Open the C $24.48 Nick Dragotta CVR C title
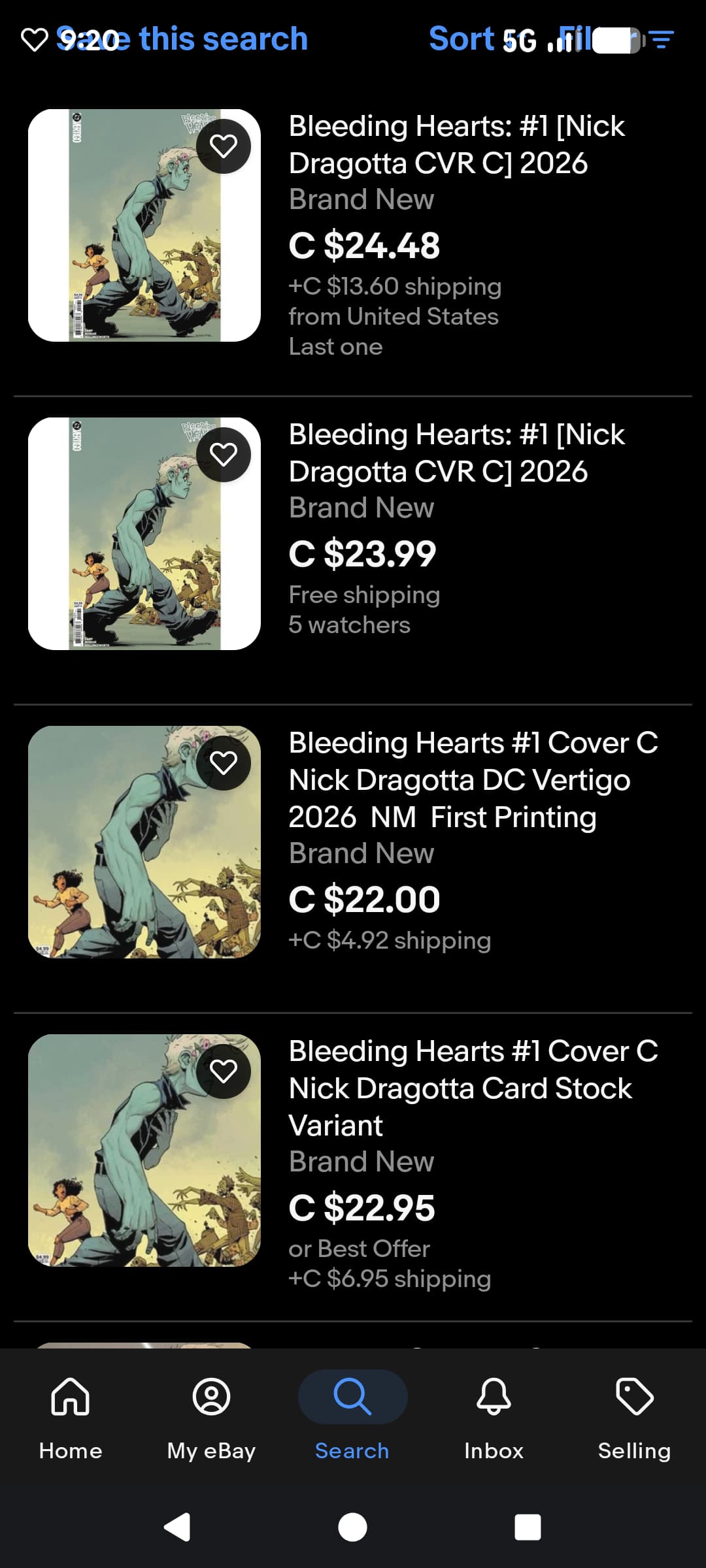The image size is (706, 1568). [x=456, y=144]
